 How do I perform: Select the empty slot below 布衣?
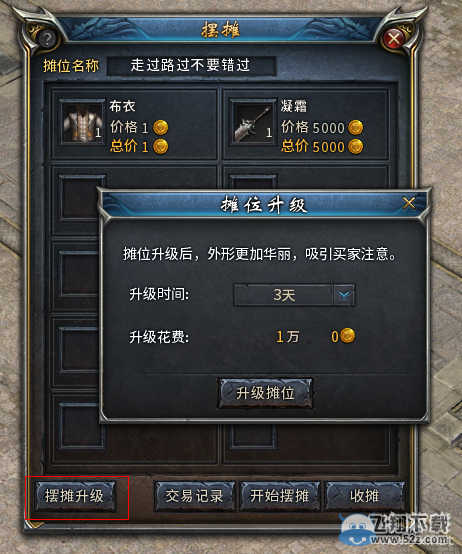pyautogui.click(x=80, y=198)
